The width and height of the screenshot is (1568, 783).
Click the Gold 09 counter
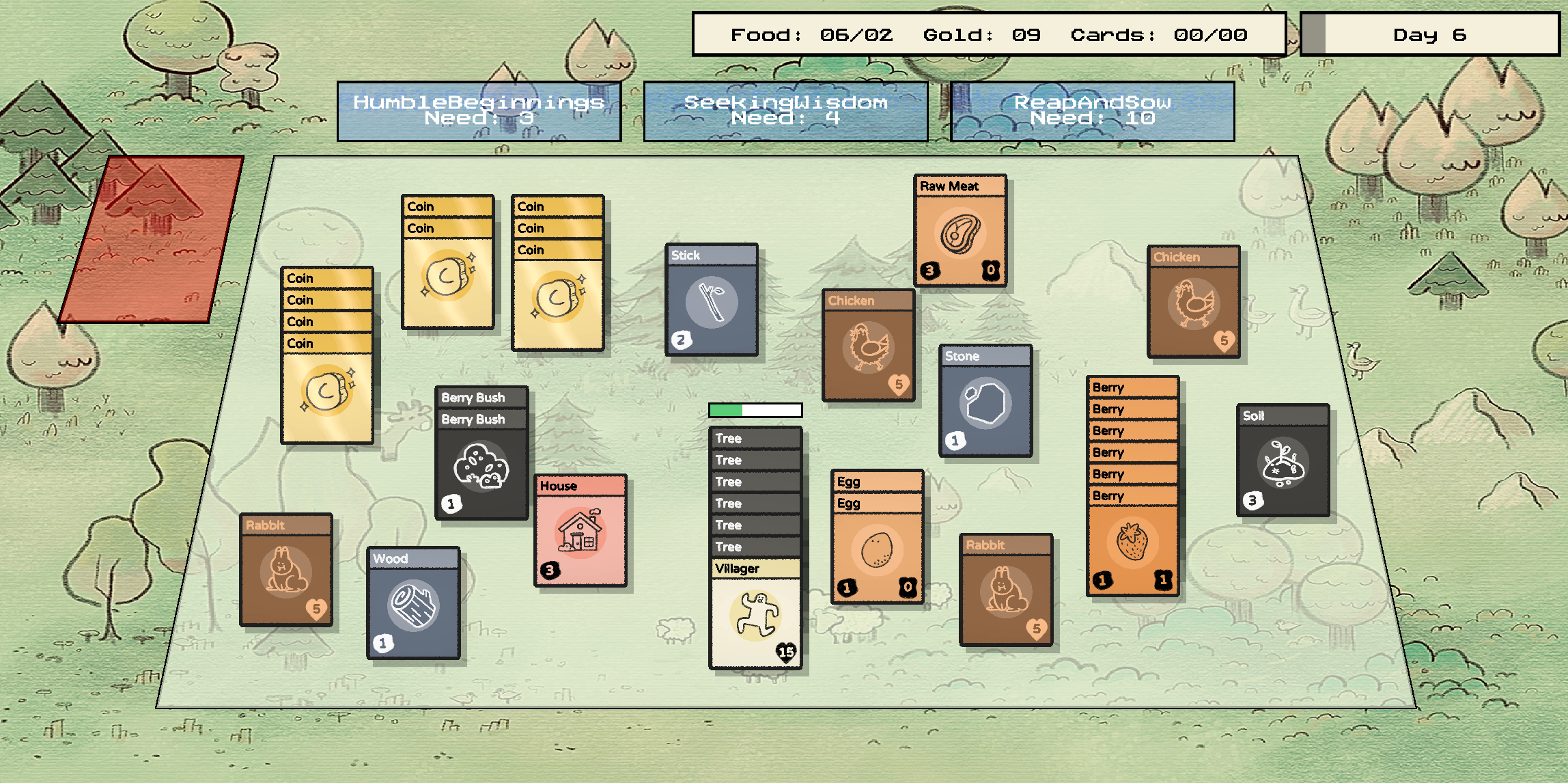tap(982, 34)
